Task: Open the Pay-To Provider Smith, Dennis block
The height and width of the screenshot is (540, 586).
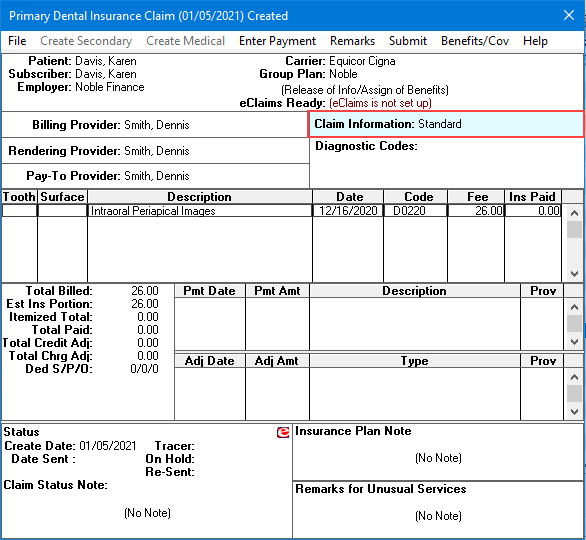Action: (155, 176)
